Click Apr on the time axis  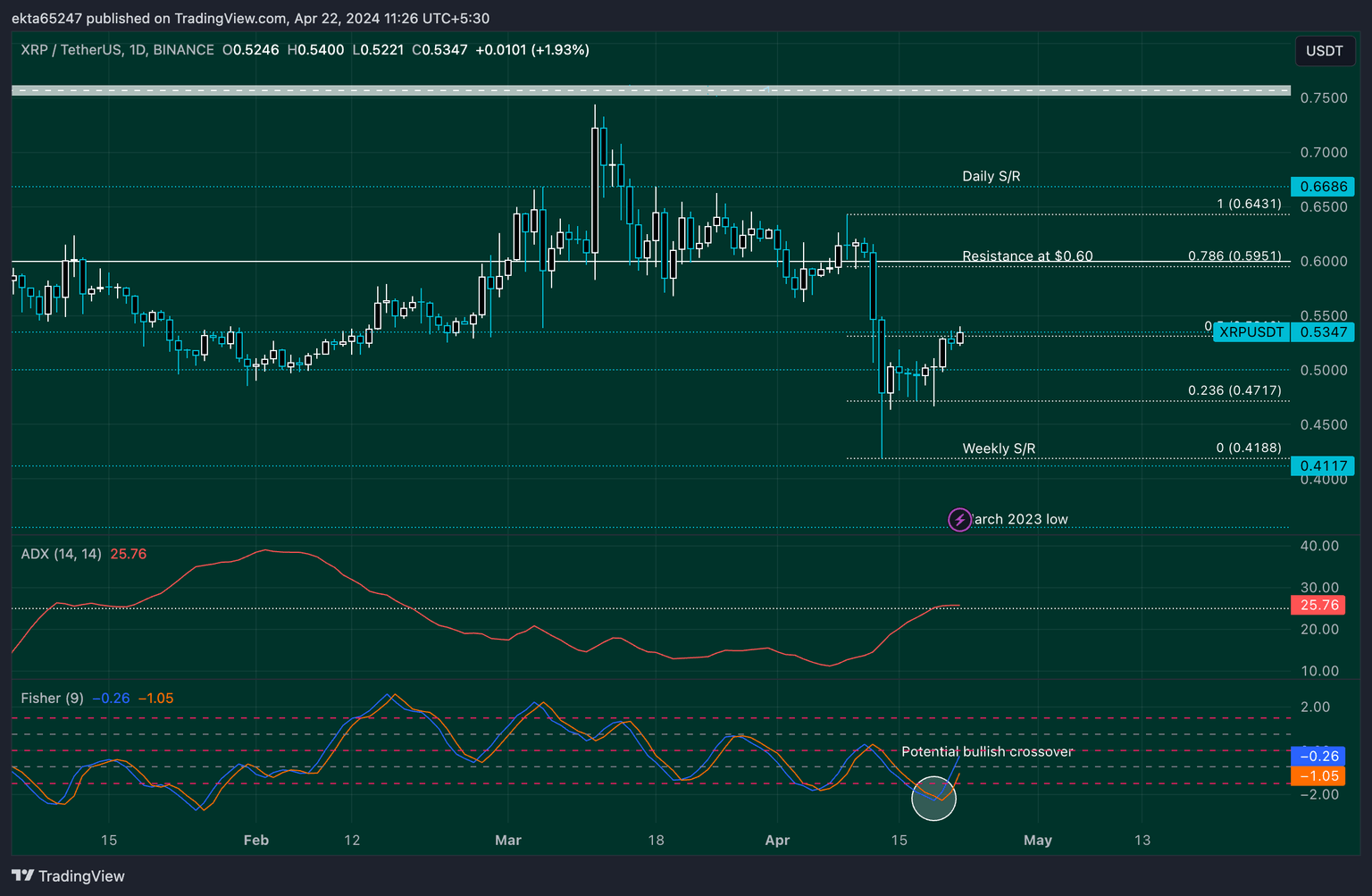tap(776, 840)
